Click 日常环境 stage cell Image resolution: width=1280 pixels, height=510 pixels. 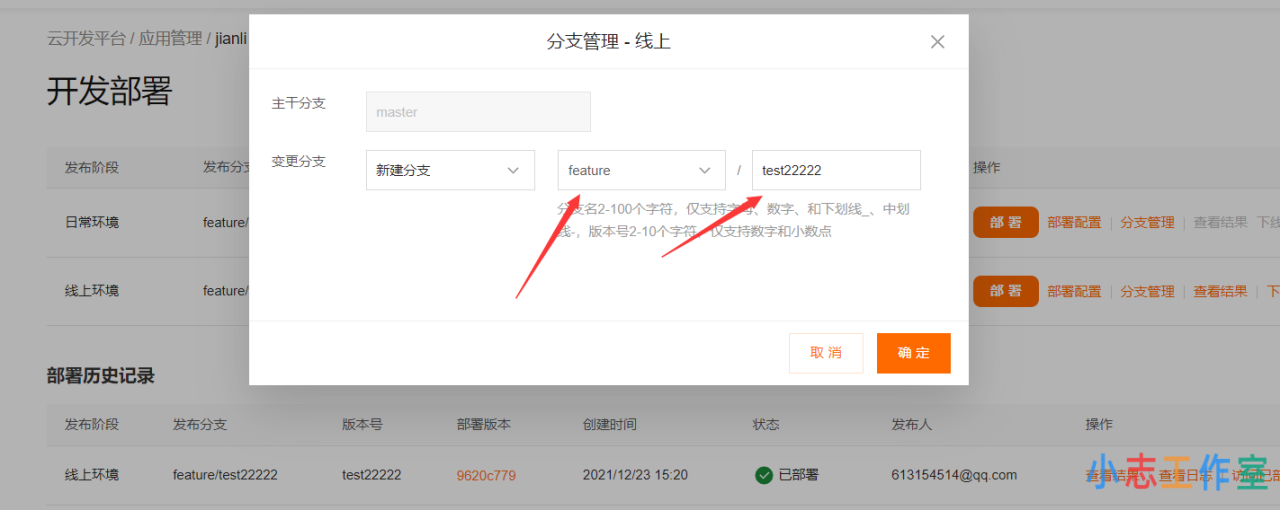coord(92,222)
